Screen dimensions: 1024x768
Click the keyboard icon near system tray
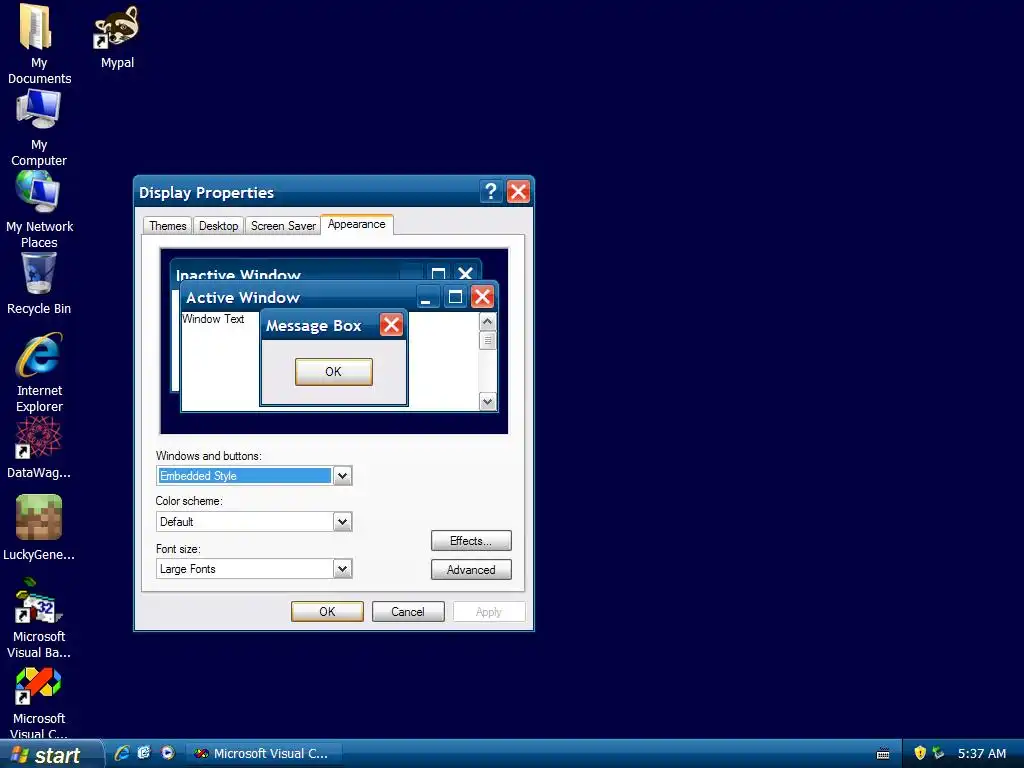883,754
